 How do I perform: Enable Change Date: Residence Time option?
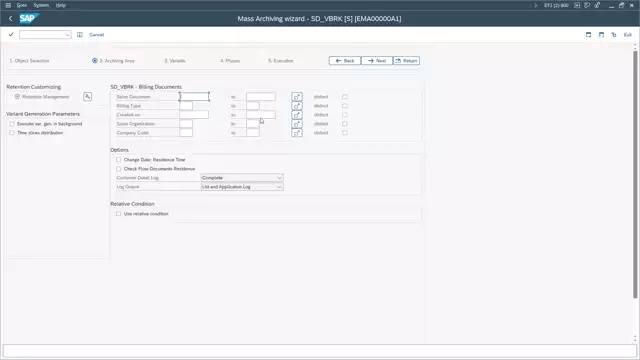point(118,160)
